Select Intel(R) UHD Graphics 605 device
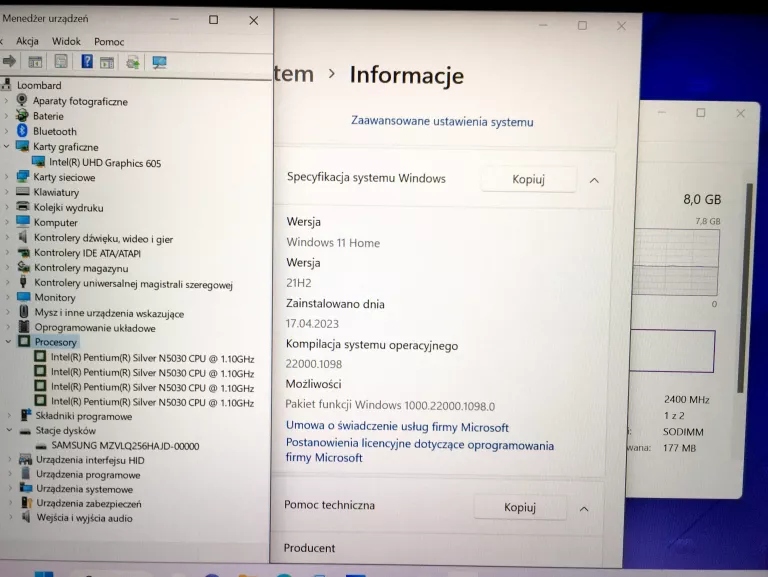The width and height of the screenshot is (768, 577). (x=105, y=163)
